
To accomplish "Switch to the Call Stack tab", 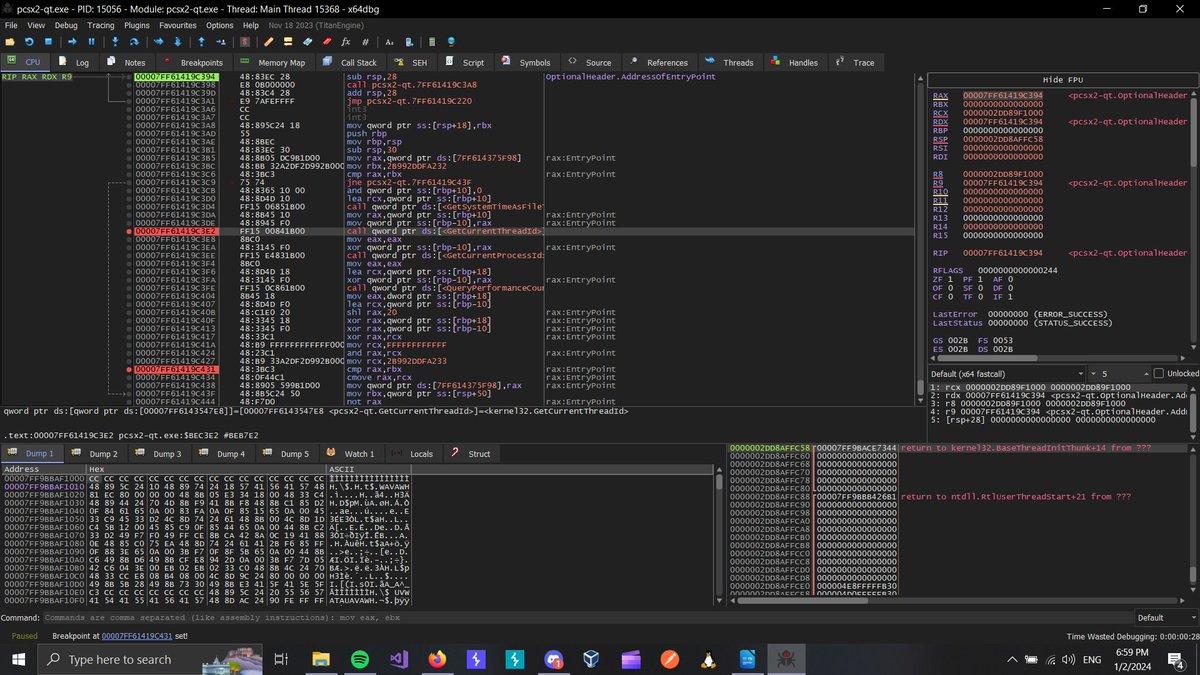I will click(x=350, y=62).
